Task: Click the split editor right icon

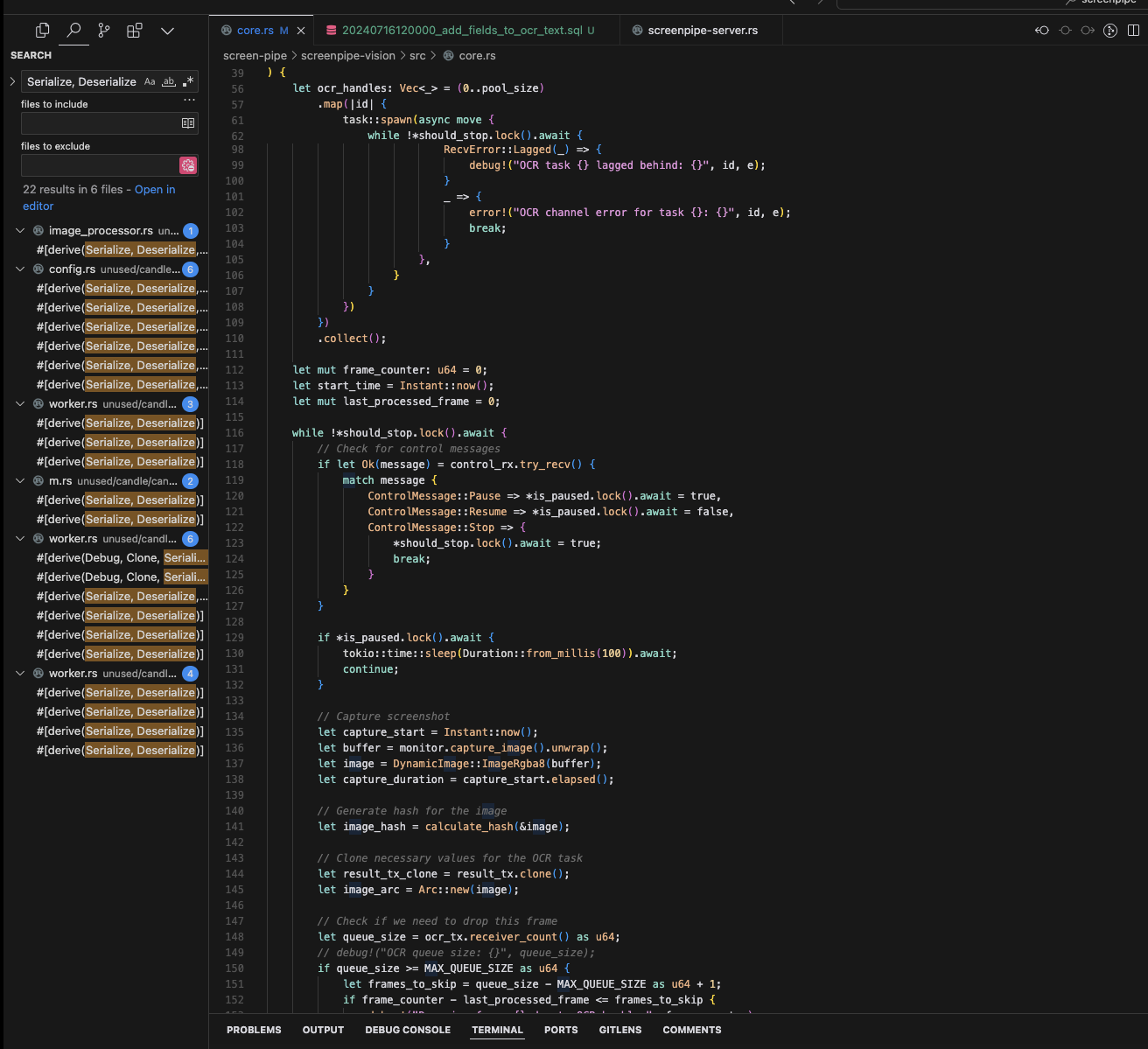Action: pyautogui.click(x=1133, y=31)
